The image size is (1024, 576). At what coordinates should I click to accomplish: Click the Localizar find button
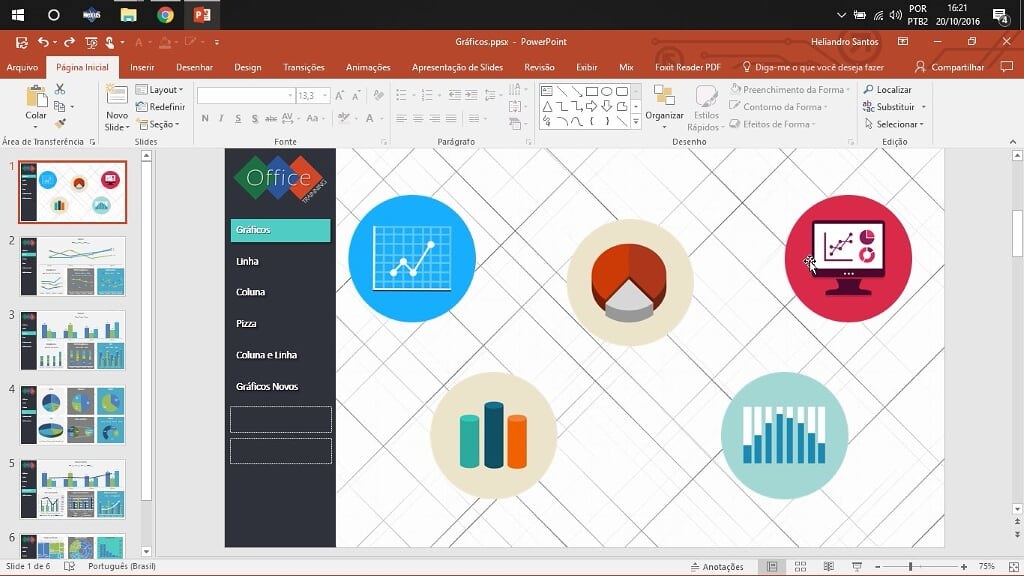887,90
